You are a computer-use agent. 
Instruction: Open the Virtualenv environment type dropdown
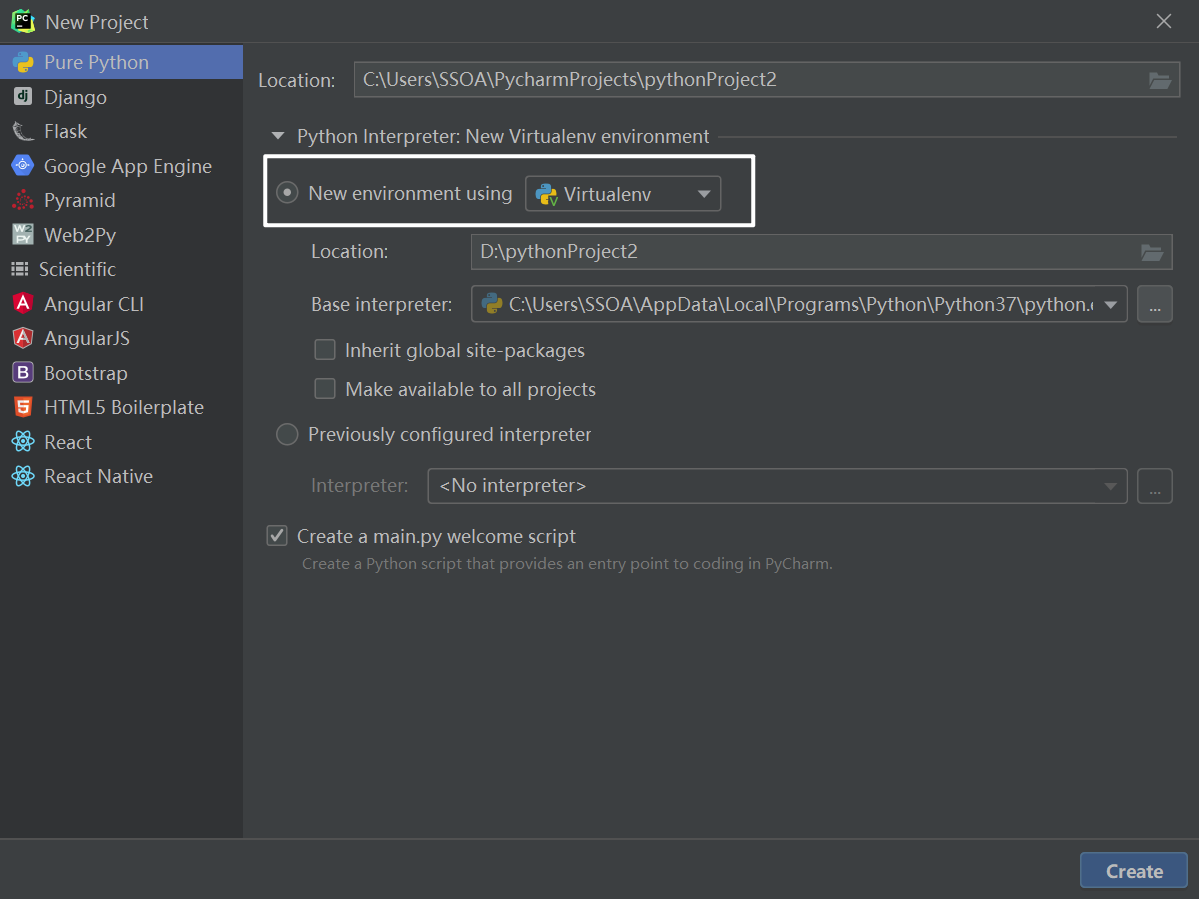pyautogui.click(x=622, y=194)
